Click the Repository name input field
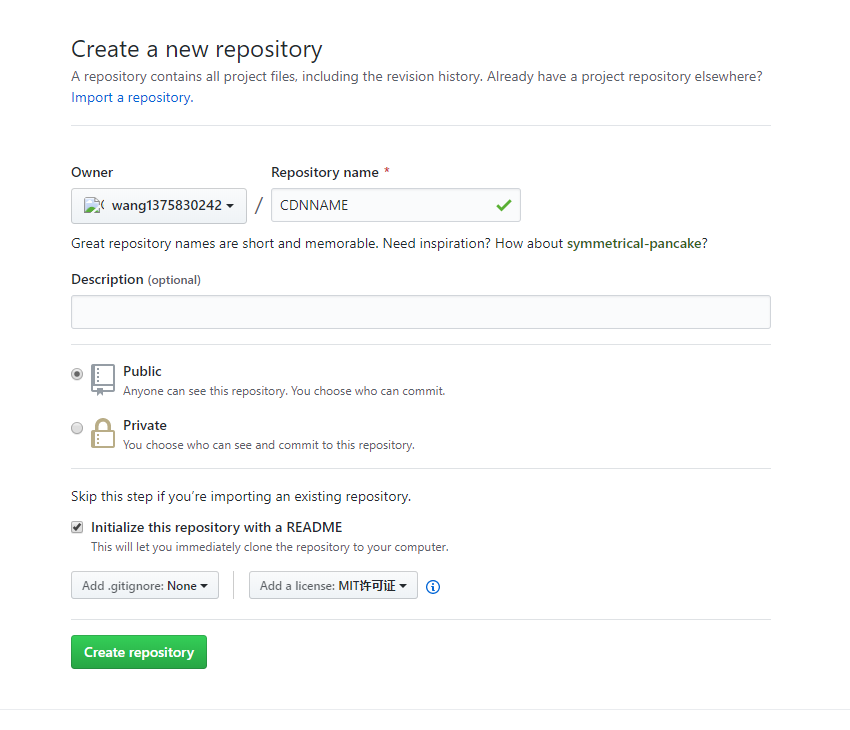 click(x=380, y=205)
